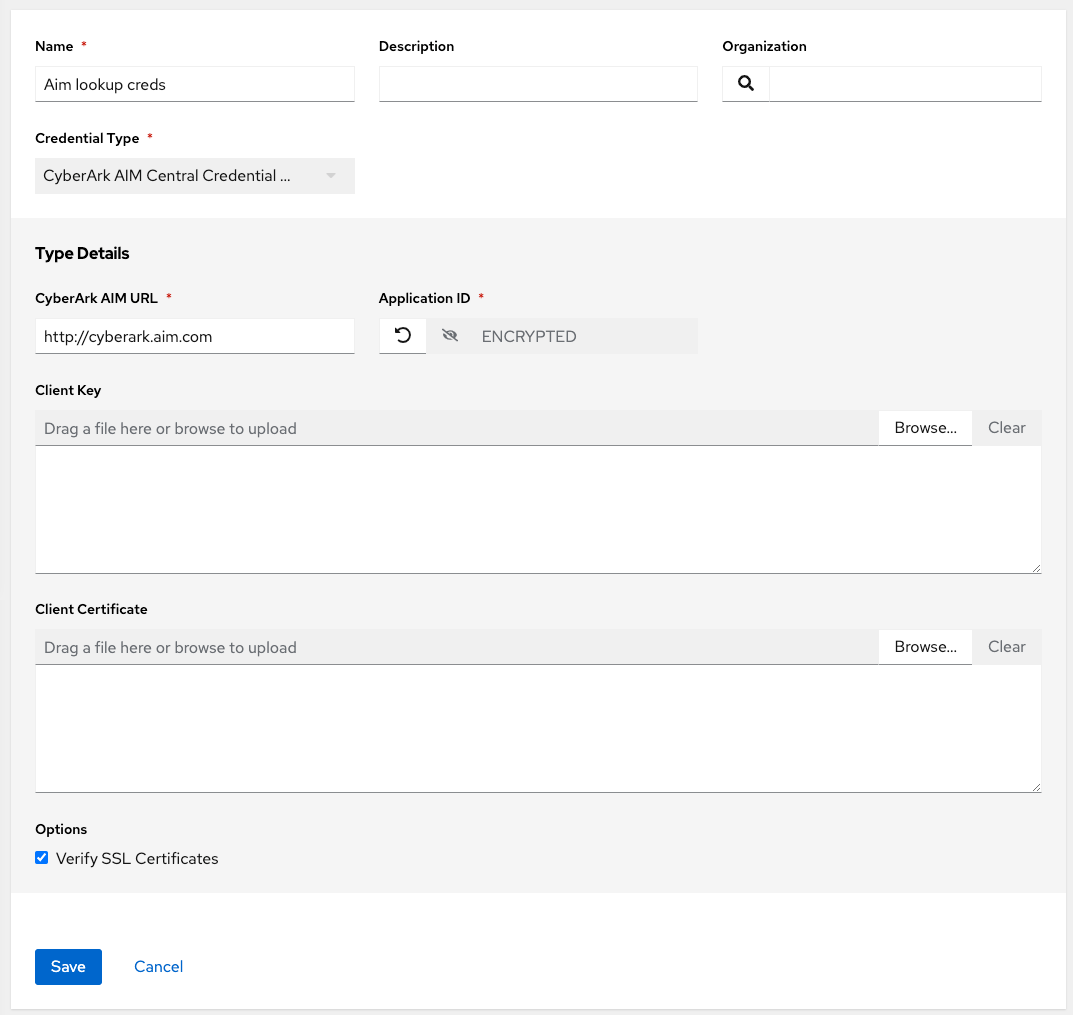The image size is (1073, 1015).
Task: Click the Save button
Action: (x=68, y=967)
